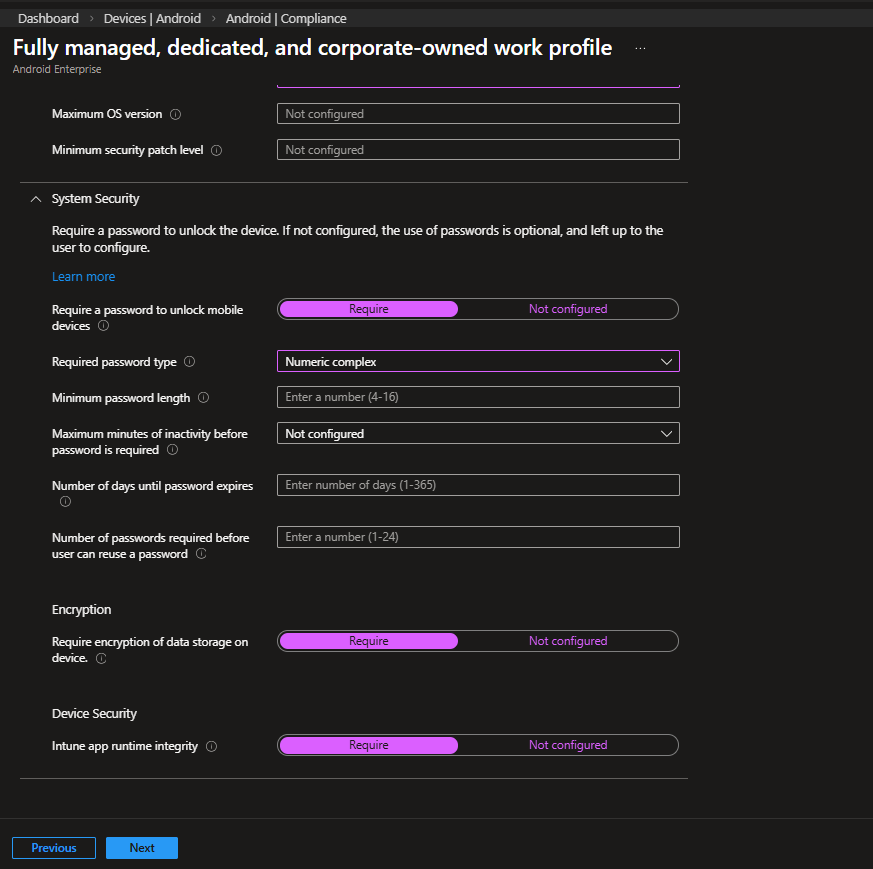Screen dimensions: 873x869
Task: Click info icon next to Minimum password length
Action: (x=204, y=398)
